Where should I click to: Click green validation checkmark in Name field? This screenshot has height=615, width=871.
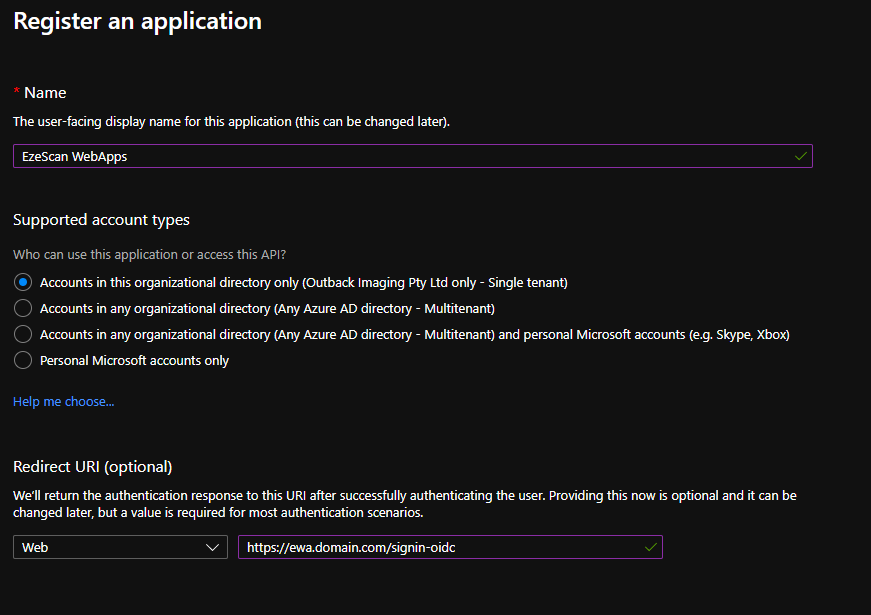pyautogui.click(x=800, y=156)
